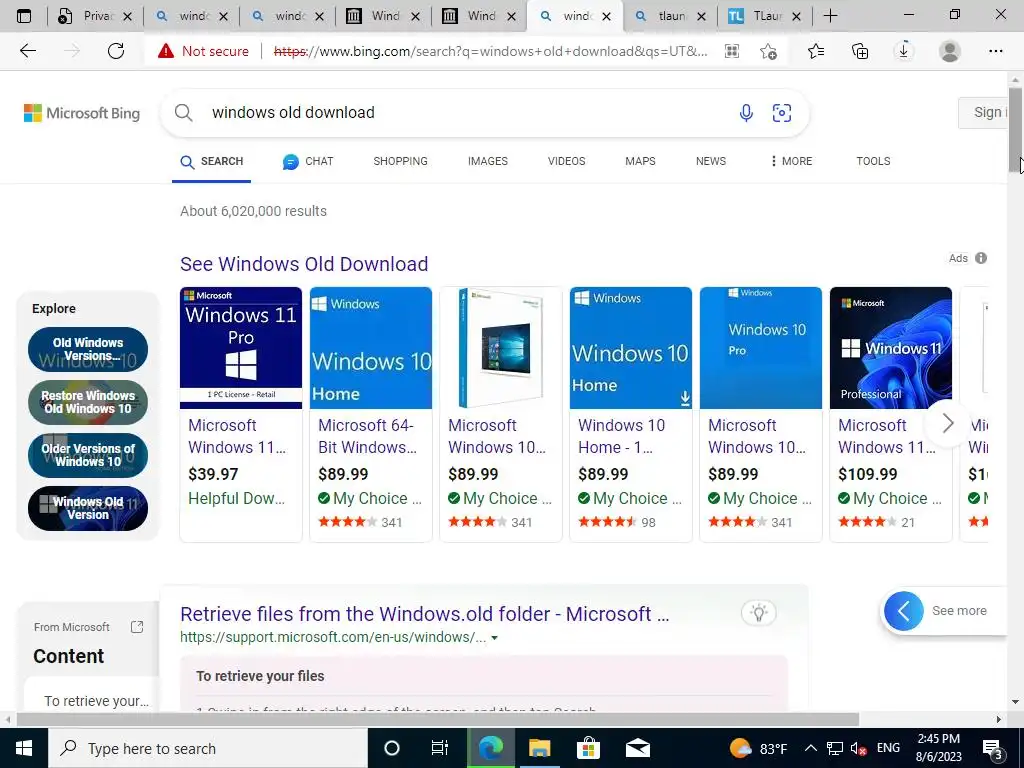1024x768 pixels.
Task: Open the Downloads toolbar icon
Action: pos(904,51)
